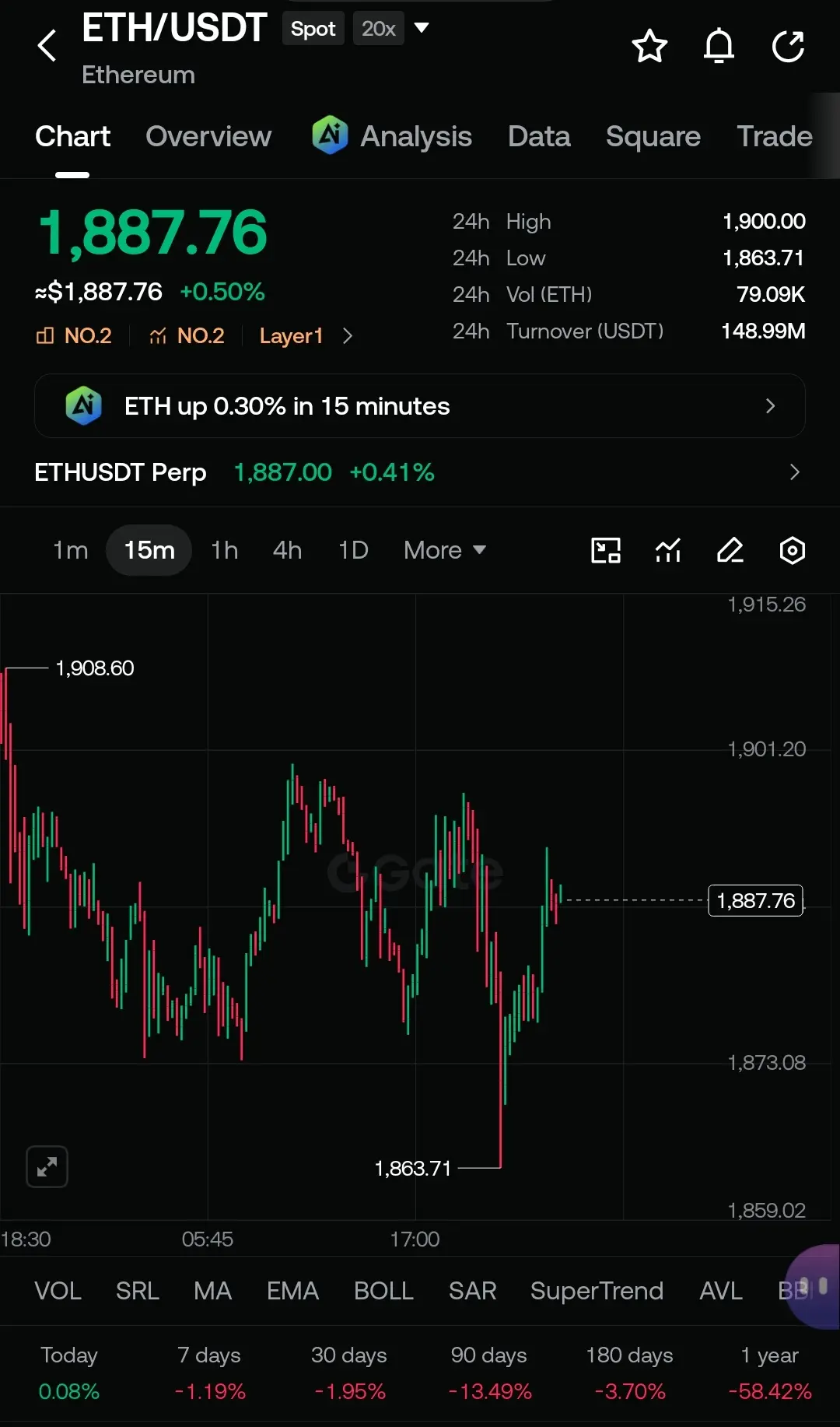840x1427 pixels.
Task: Toggle the SuperTrend indicator
Action: click(x=597, y=1291)
